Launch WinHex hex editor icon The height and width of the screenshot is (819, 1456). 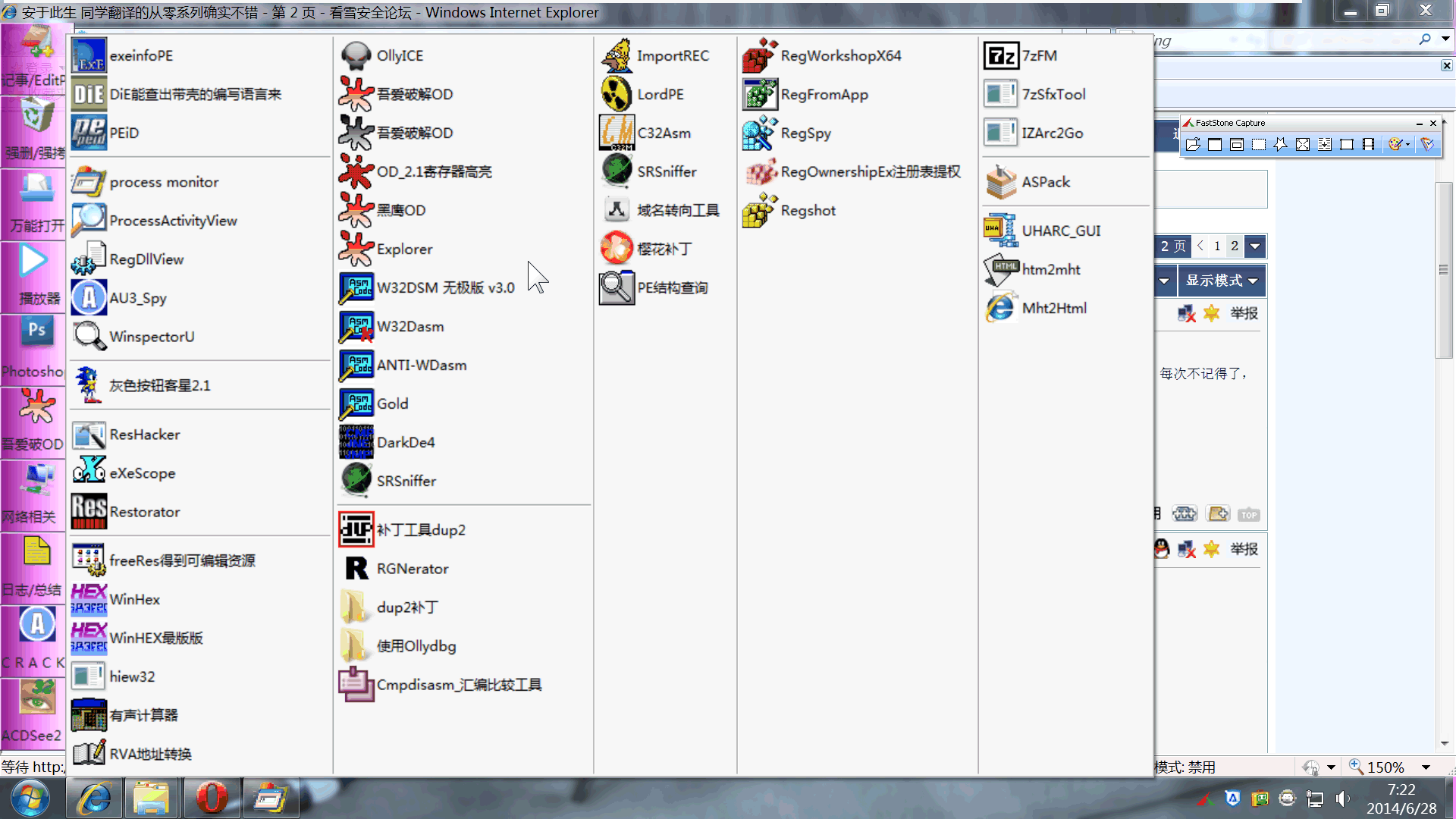pyautogui.click(x=89, y=599)
